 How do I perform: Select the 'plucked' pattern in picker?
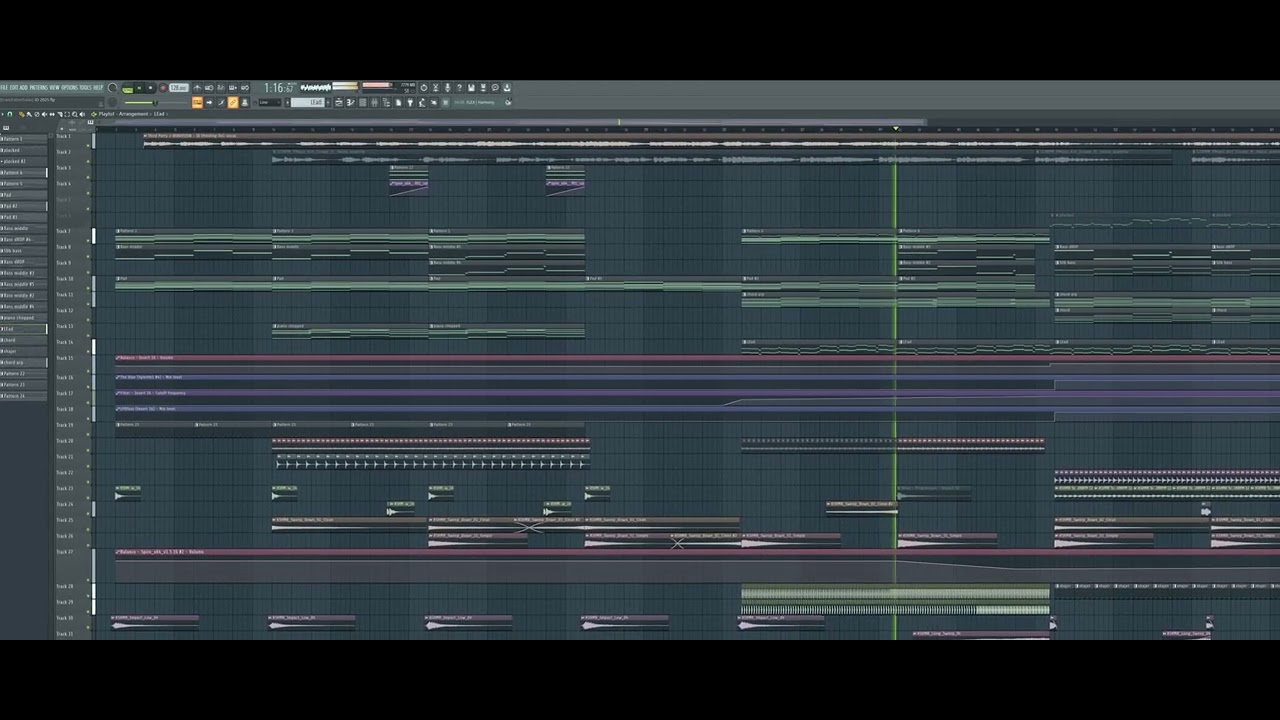tap(24, 150)
